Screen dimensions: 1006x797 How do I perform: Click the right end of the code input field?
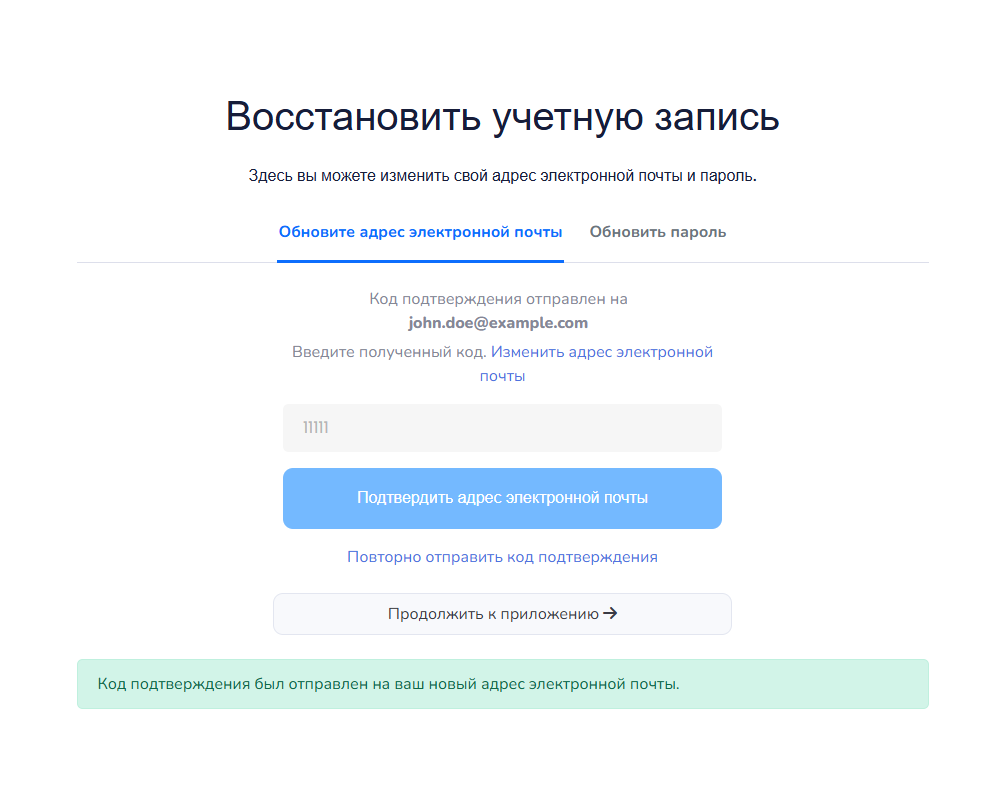(700, 428)
